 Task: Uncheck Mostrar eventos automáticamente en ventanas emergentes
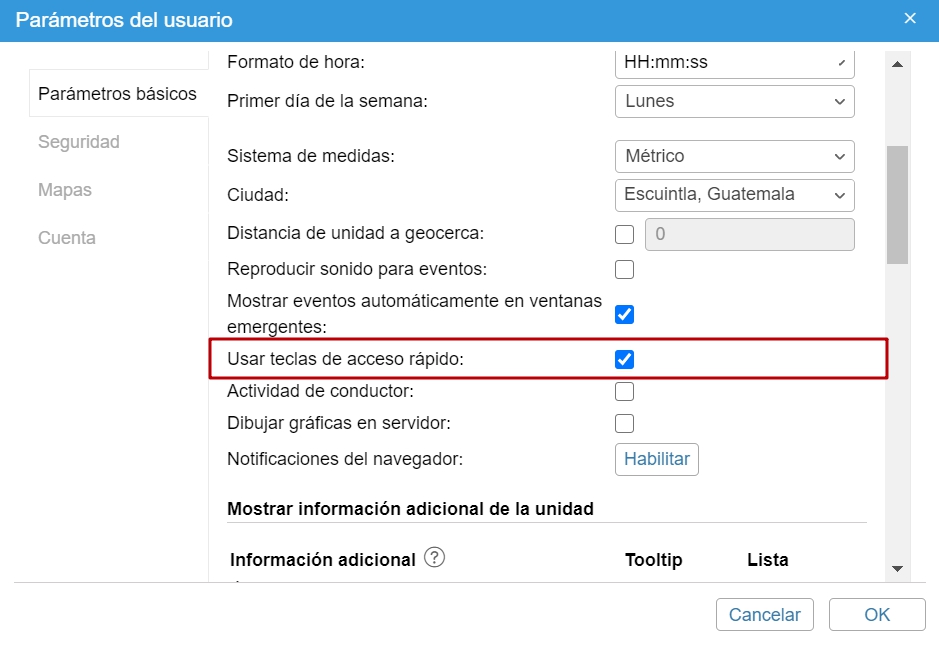click(625, 315)
